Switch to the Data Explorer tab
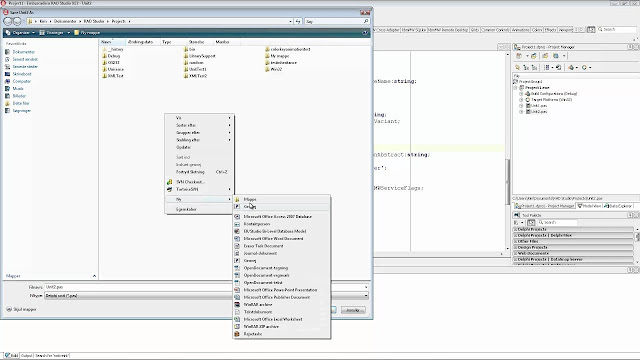The image size is (640, 360). click(618, 206)
